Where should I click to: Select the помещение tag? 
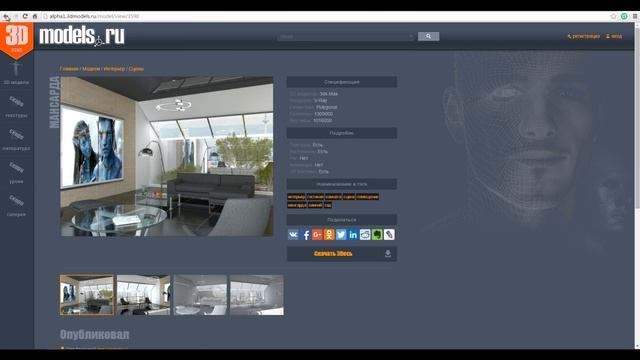pyautogui.click(x=367, y=197)
